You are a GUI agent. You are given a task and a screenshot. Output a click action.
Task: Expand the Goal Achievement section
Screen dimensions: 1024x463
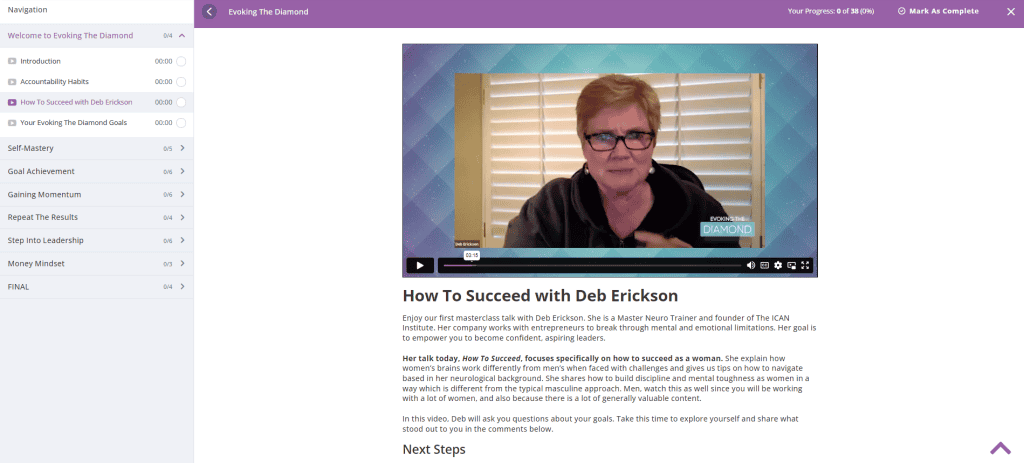(97, 171)
